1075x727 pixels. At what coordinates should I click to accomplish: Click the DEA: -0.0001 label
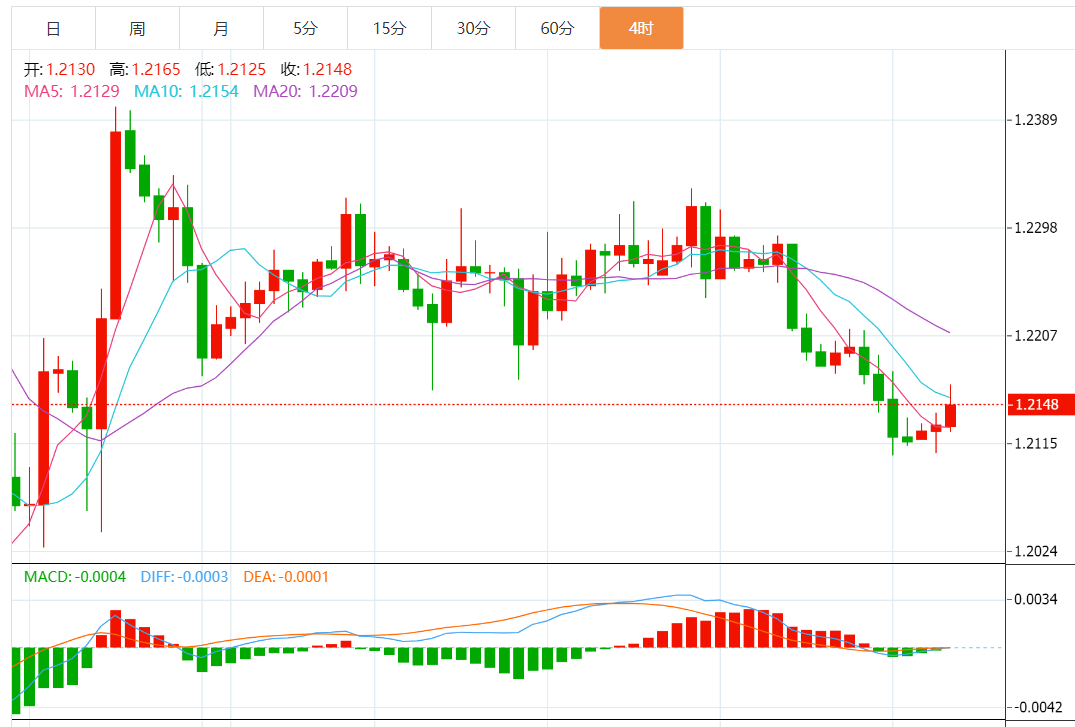pos(287,577)
